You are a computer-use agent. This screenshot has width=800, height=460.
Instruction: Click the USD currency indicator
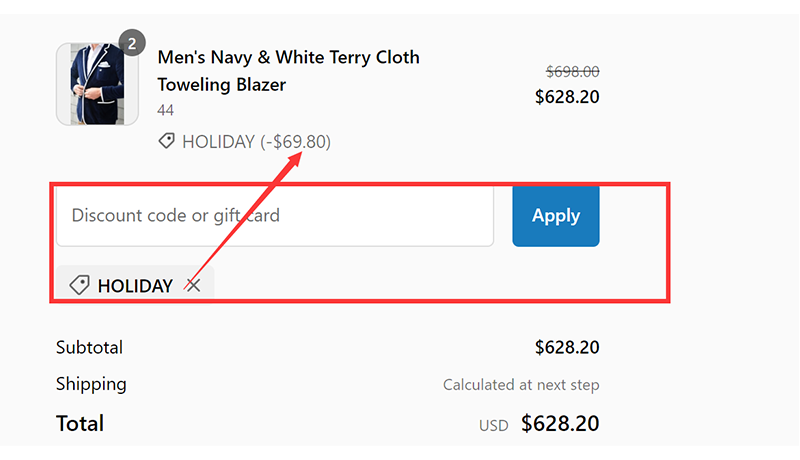[x=493, y=425]
